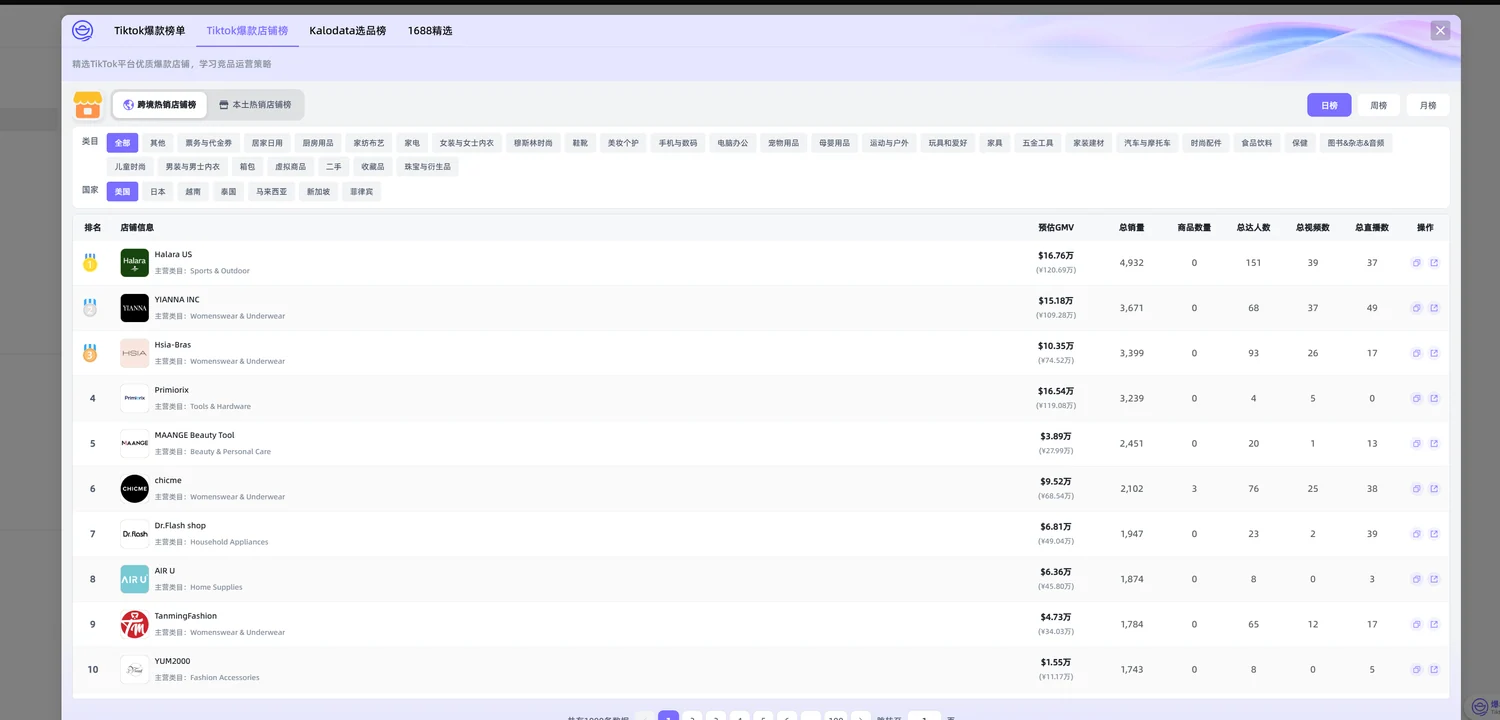Filter country by 马来西亚

(x=271, y=192)
